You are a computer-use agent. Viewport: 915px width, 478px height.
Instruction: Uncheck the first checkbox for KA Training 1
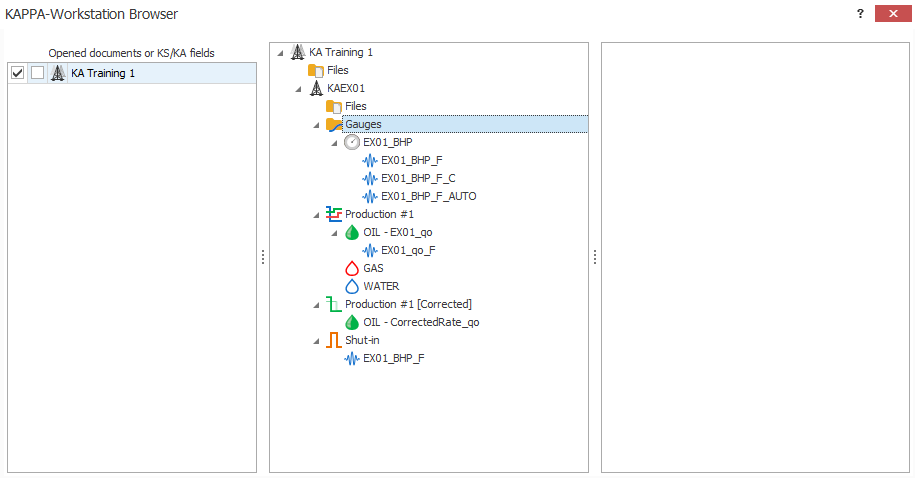[x=17, y=73]
